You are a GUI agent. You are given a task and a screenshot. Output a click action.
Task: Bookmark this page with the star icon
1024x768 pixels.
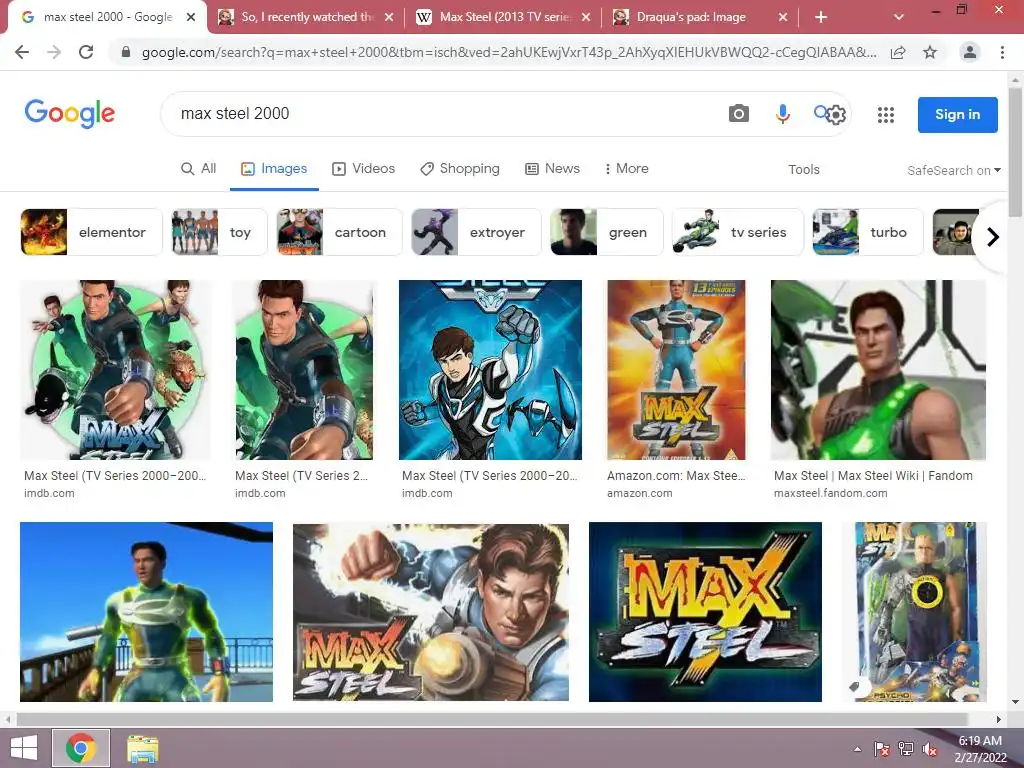coord(930,52)
